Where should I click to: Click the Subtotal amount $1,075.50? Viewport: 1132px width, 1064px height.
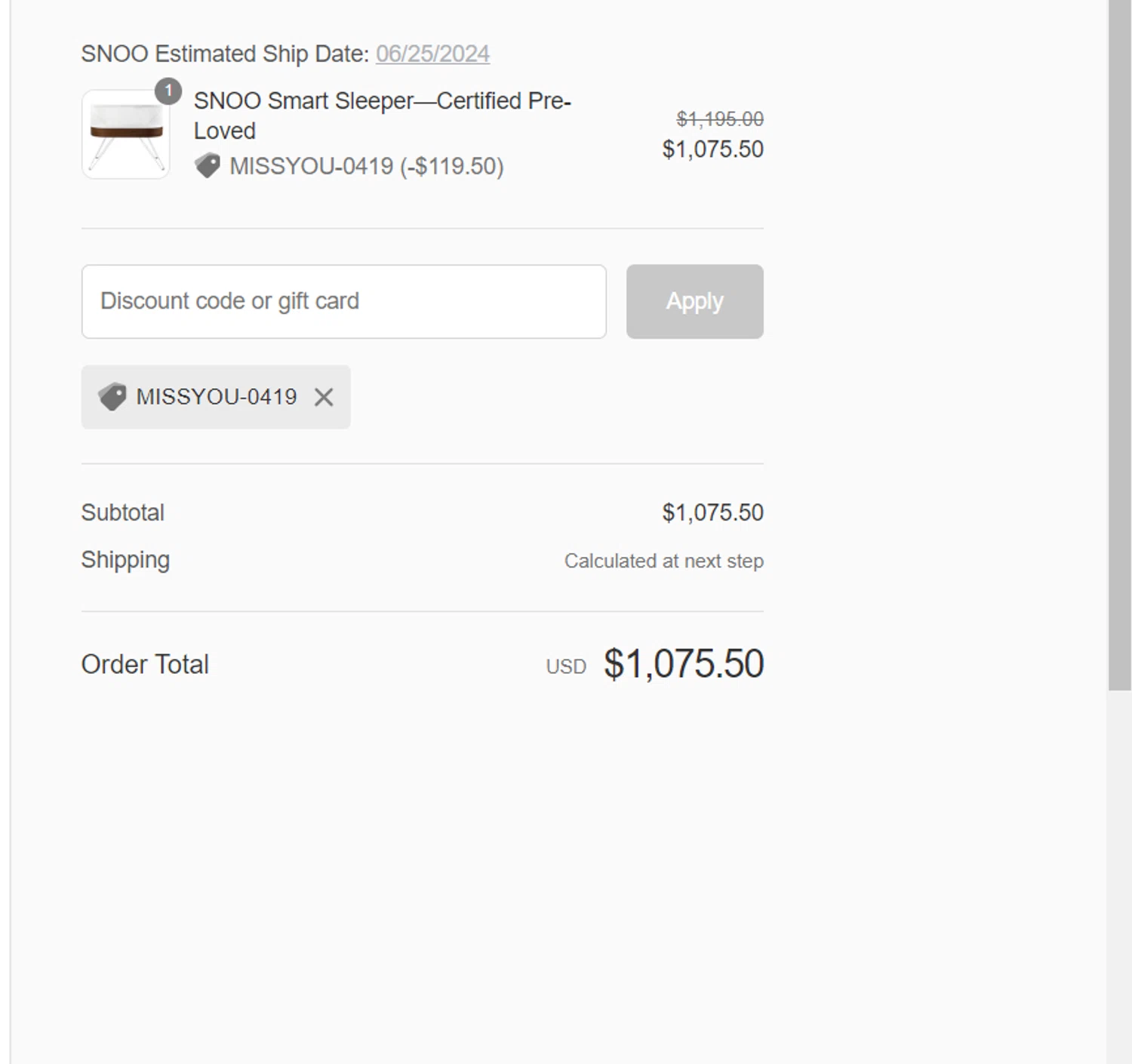pyautogui.click(x=712, y=512)
